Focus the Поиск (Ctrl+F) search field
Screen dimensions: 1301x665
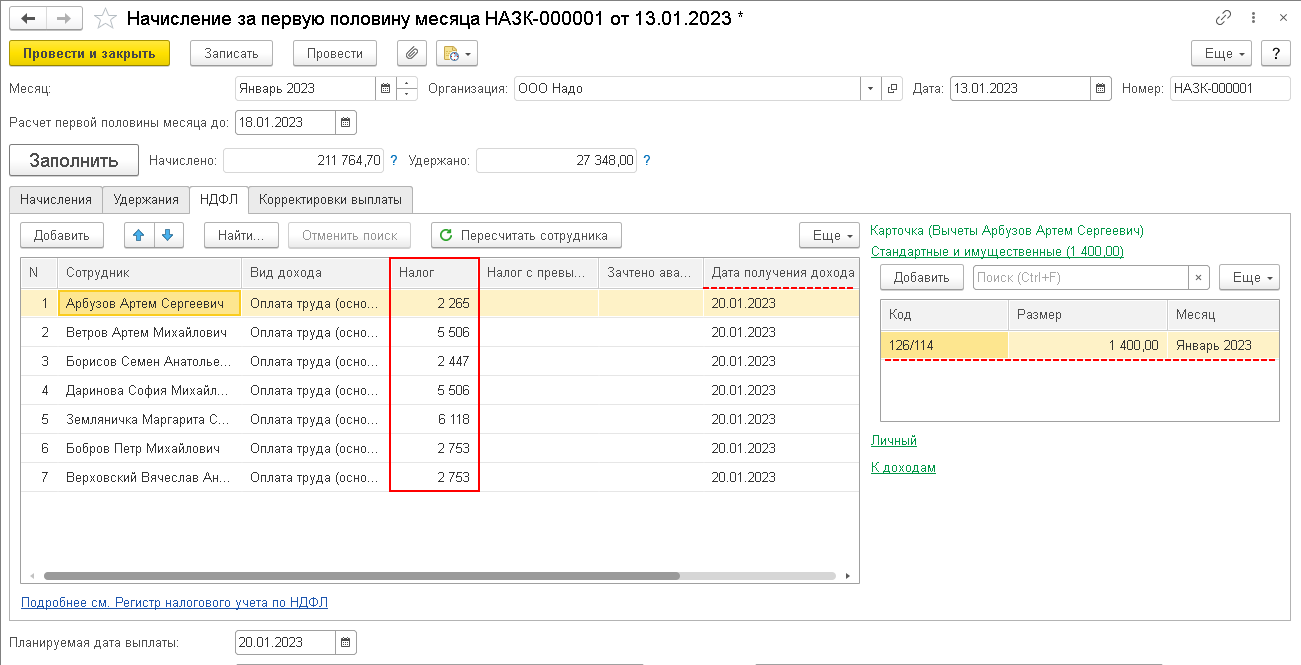(x=1080, y=278)
